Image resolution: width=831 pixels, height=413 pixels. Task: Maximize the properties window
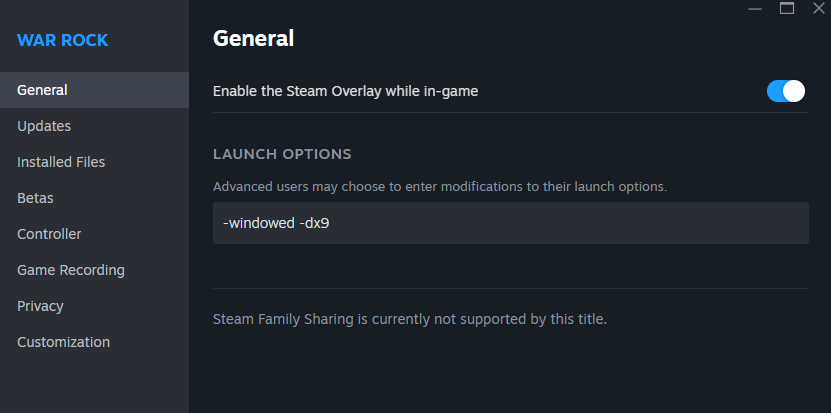pos(787,8)
